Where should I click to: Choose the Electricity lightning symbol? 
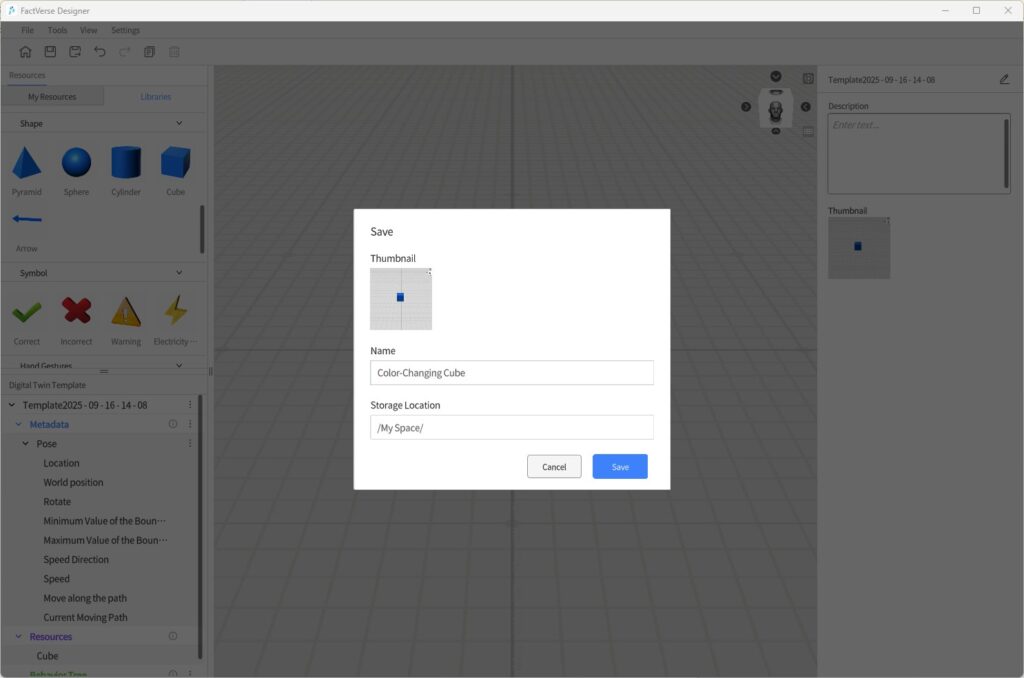[175, 312]
